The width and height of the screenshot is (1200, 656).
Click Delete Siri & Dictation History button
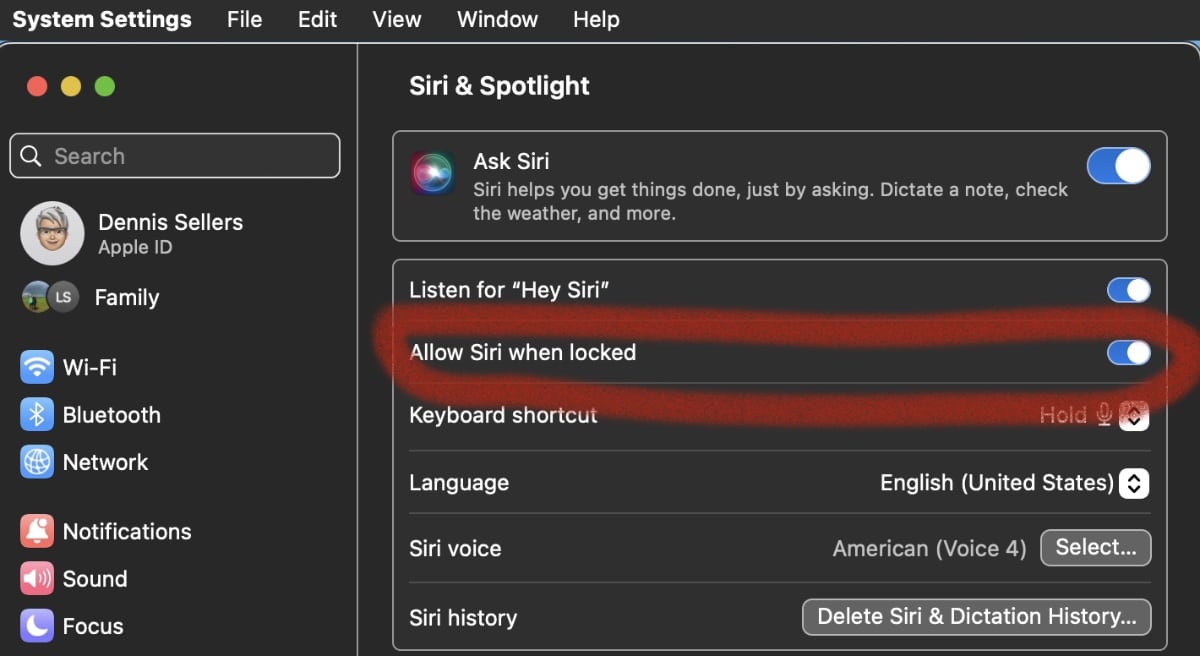click(x=976, y=617)
